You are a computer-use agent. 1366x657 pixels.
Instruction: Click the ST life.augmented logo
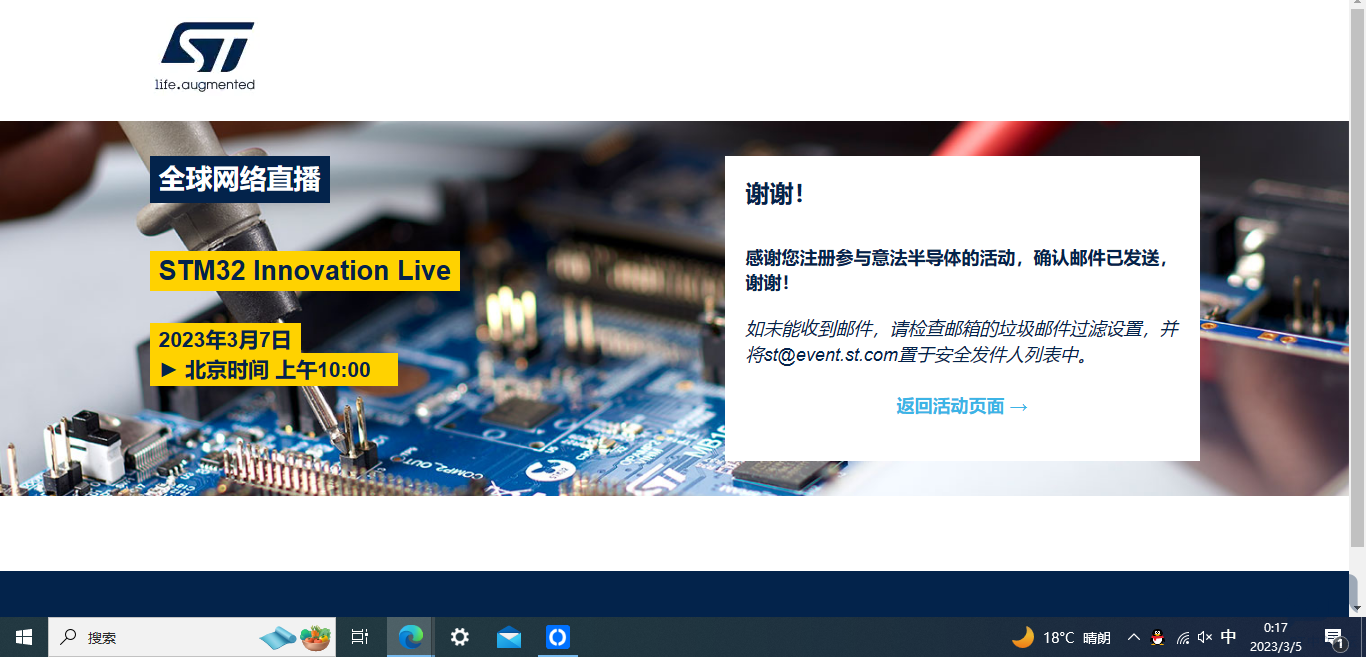tap(205, 56)
